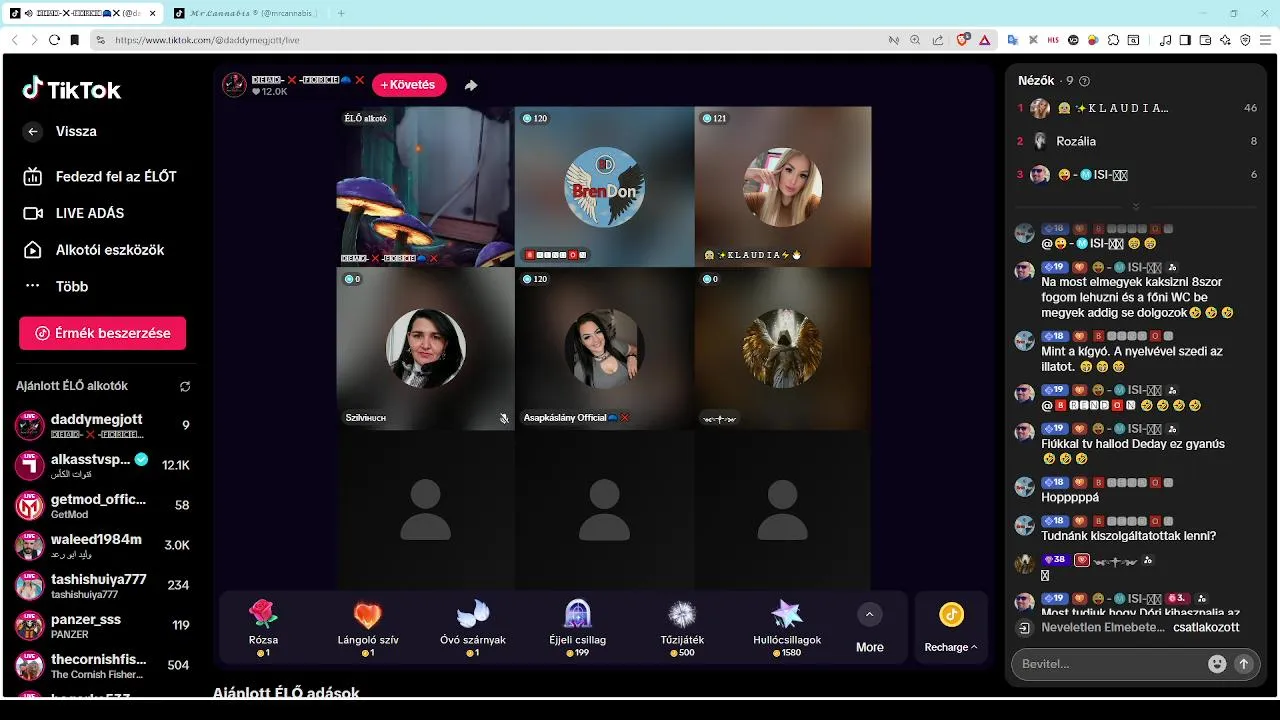The image size is (1280, 720).
Task: Select Asapkáslány Official guest tile
Action: 604,349
